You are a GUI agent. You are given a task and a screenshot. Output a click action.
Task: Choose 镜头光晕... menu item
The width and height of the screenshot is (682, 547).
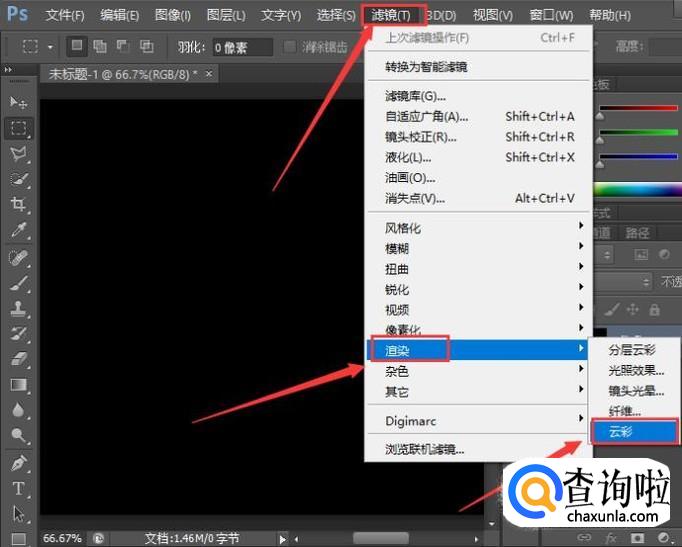634,390
